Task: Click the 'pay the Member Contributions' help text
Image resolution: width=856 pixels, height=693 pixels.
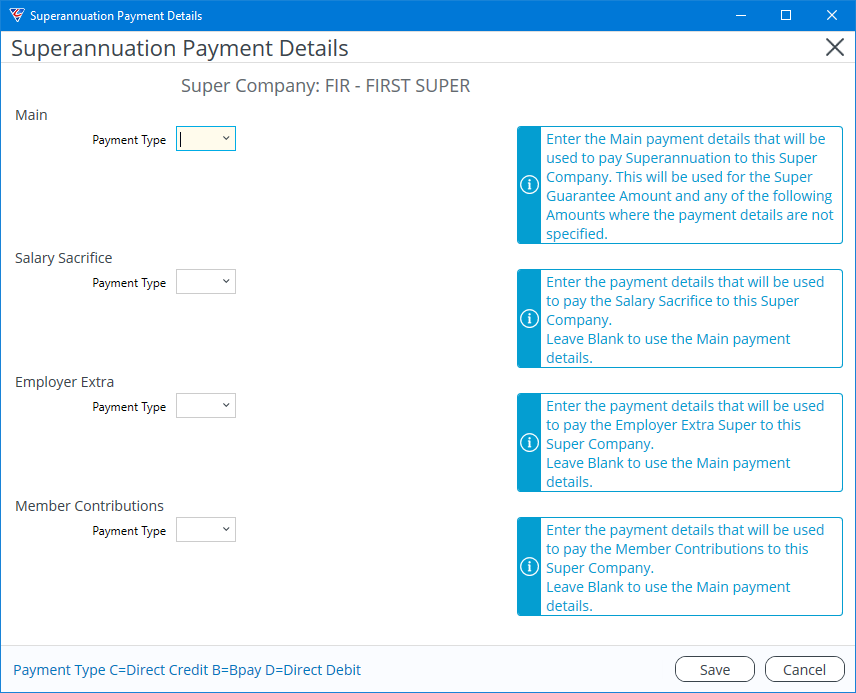Action: (x=685, y=567)
